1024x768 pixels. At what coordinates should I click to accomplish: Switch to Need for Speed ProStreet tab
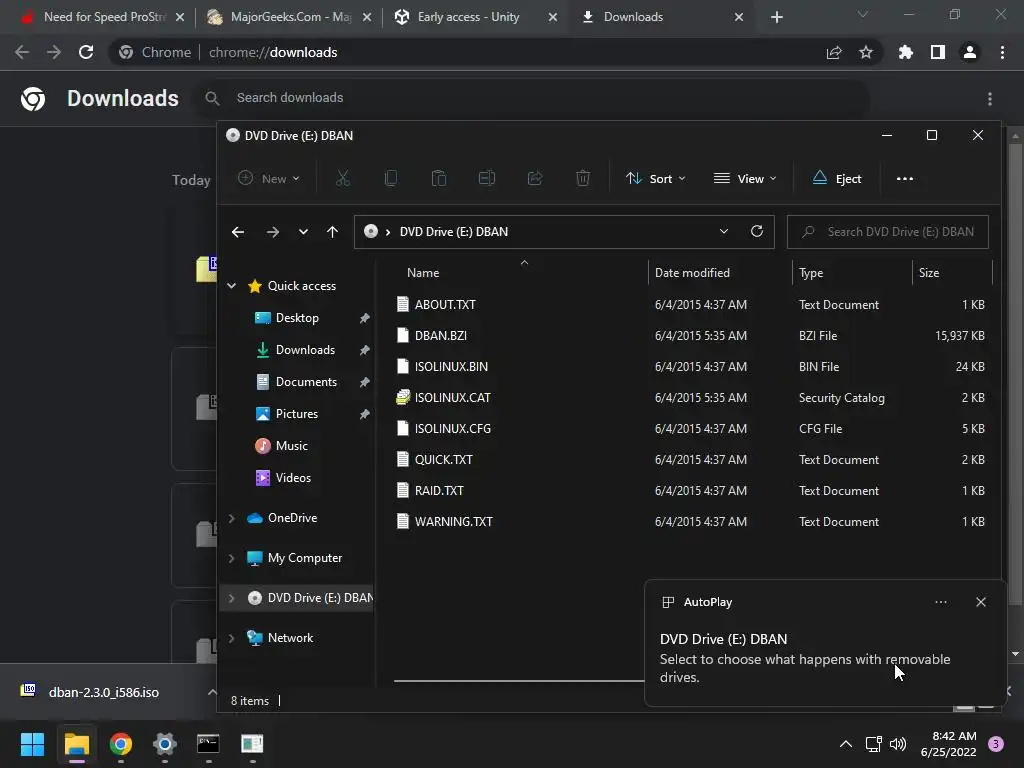[x=103, y=17]
